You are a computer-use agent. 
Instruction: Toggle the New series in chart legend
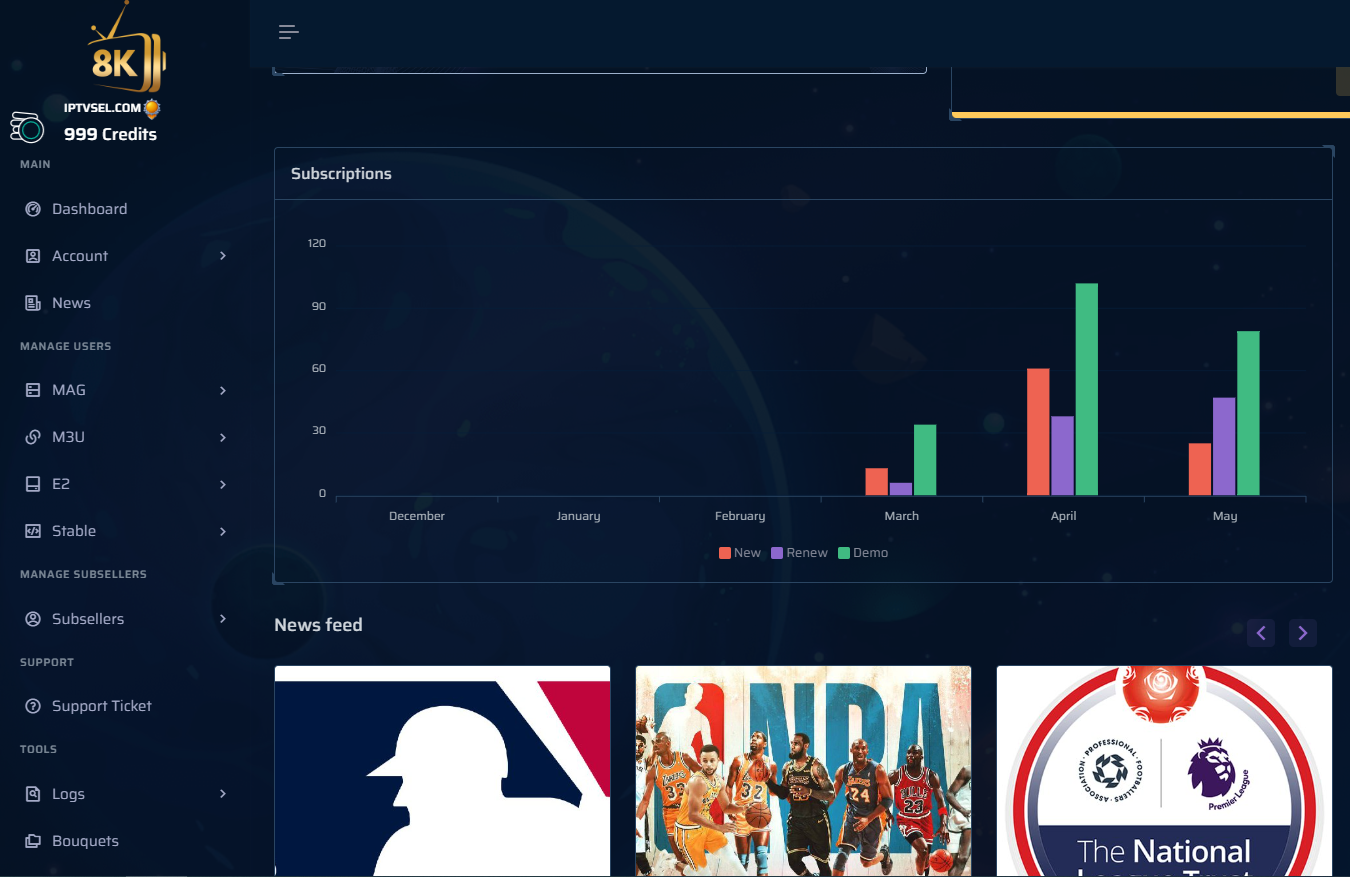point(740,553)
